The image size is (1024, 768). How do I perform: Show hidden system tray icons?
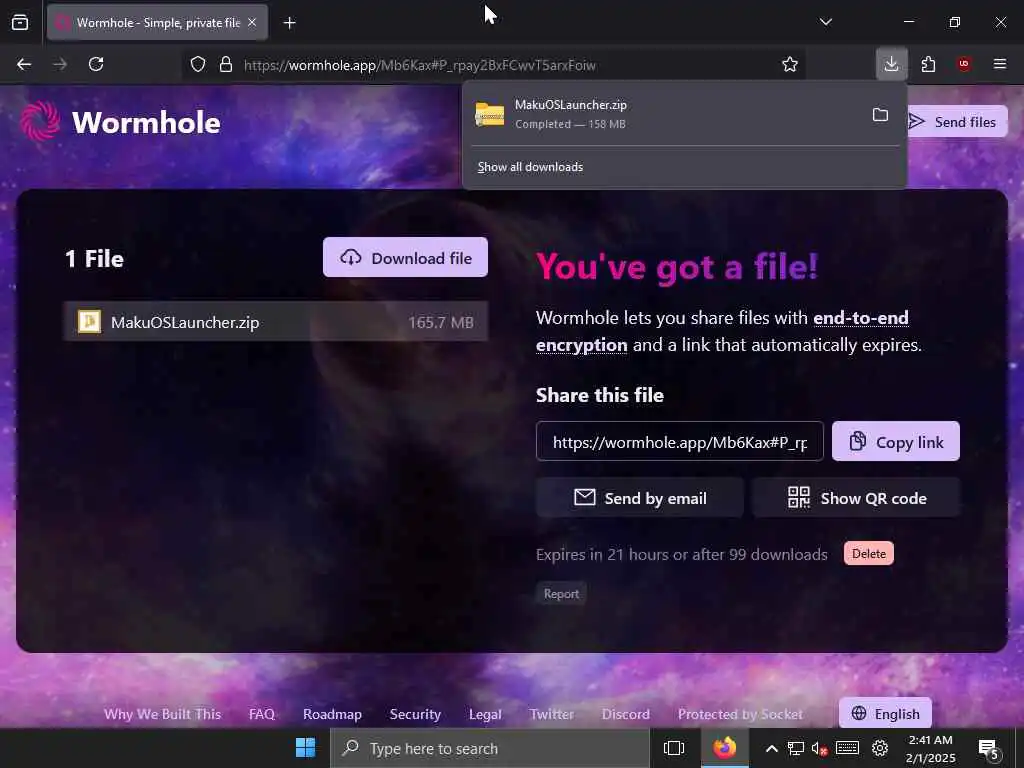[x=771, y=748]
